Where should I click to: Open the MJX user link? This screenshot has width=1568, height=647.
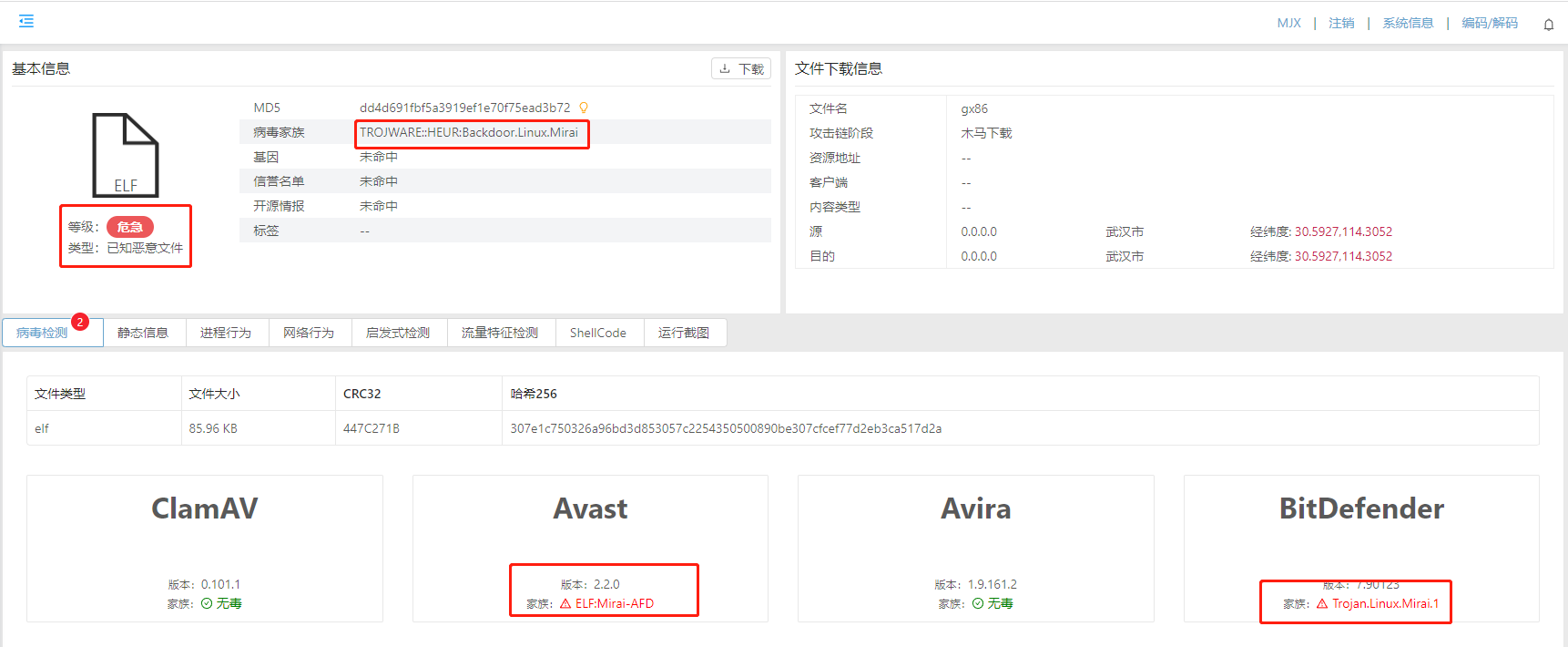click(1288, 23)
